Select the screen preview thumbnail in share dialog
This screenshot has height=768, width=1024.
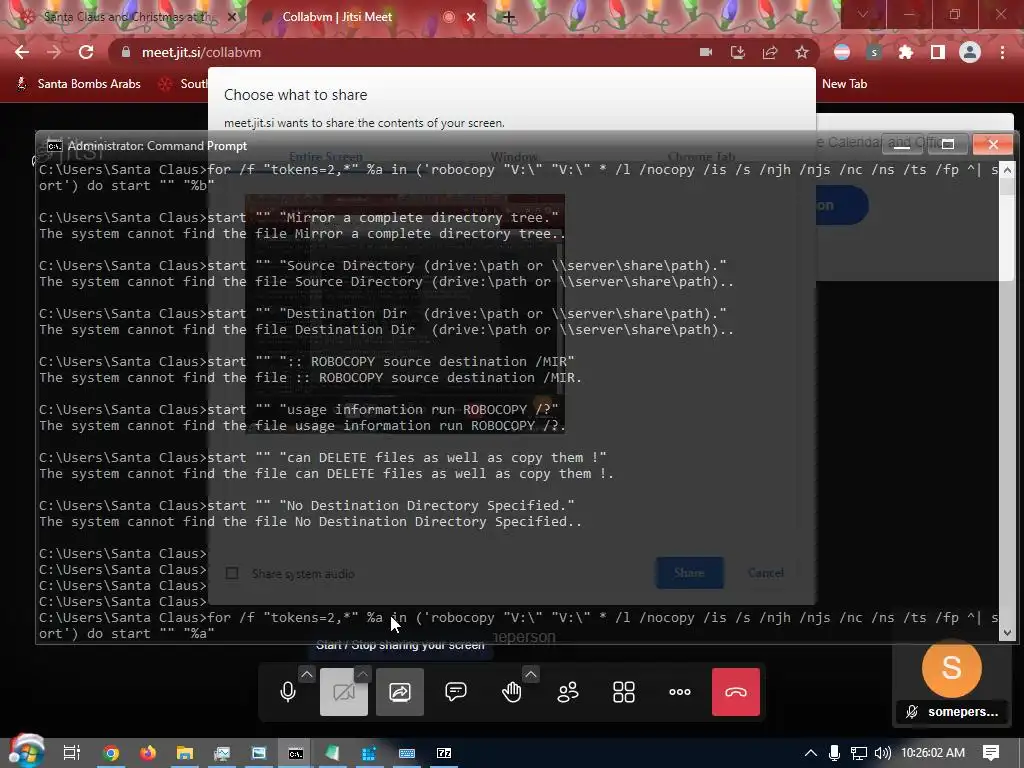coord(405,313)
